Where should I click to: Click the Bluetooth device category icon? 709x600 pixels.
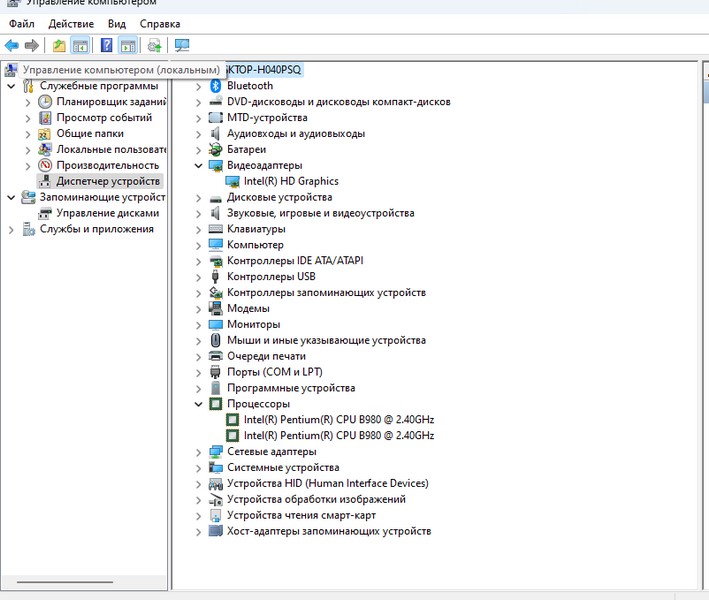(216, 86)
